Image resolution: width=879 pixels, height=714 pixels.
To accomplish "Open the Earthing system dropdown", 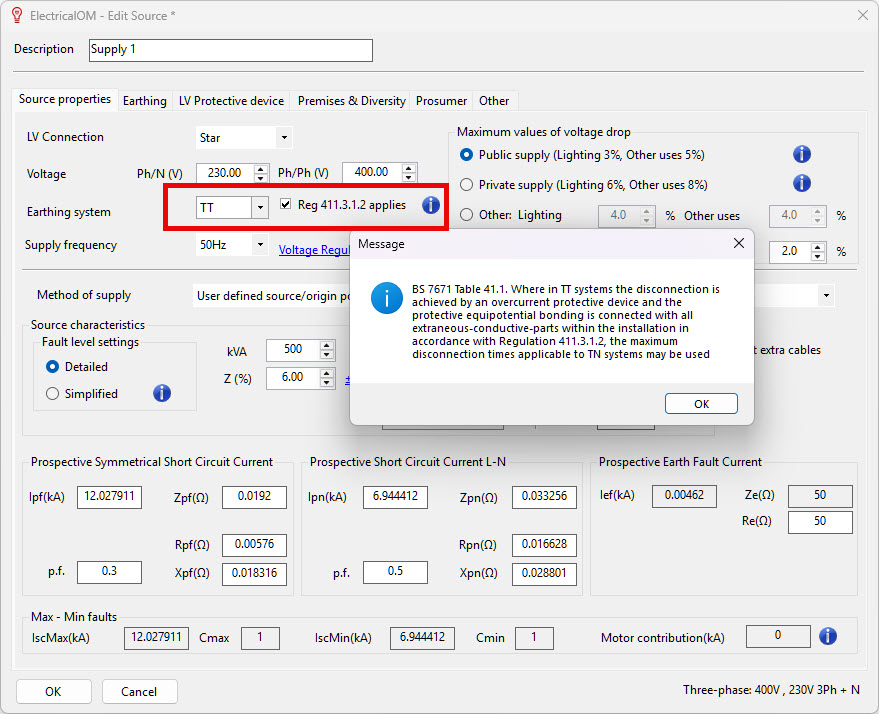I will tap(259, 207).
